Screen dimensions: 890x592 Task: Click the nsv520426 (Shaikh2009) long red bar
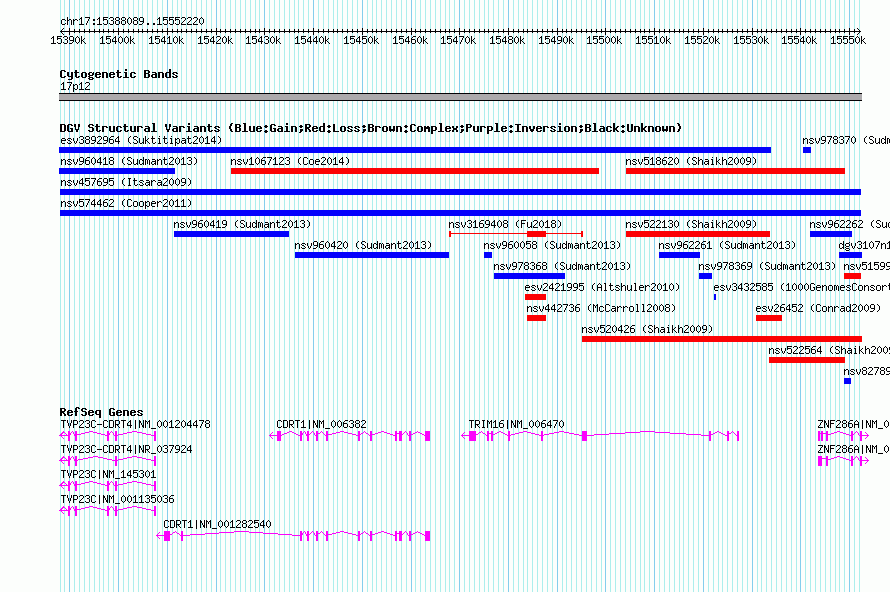(x=722, y=339)
